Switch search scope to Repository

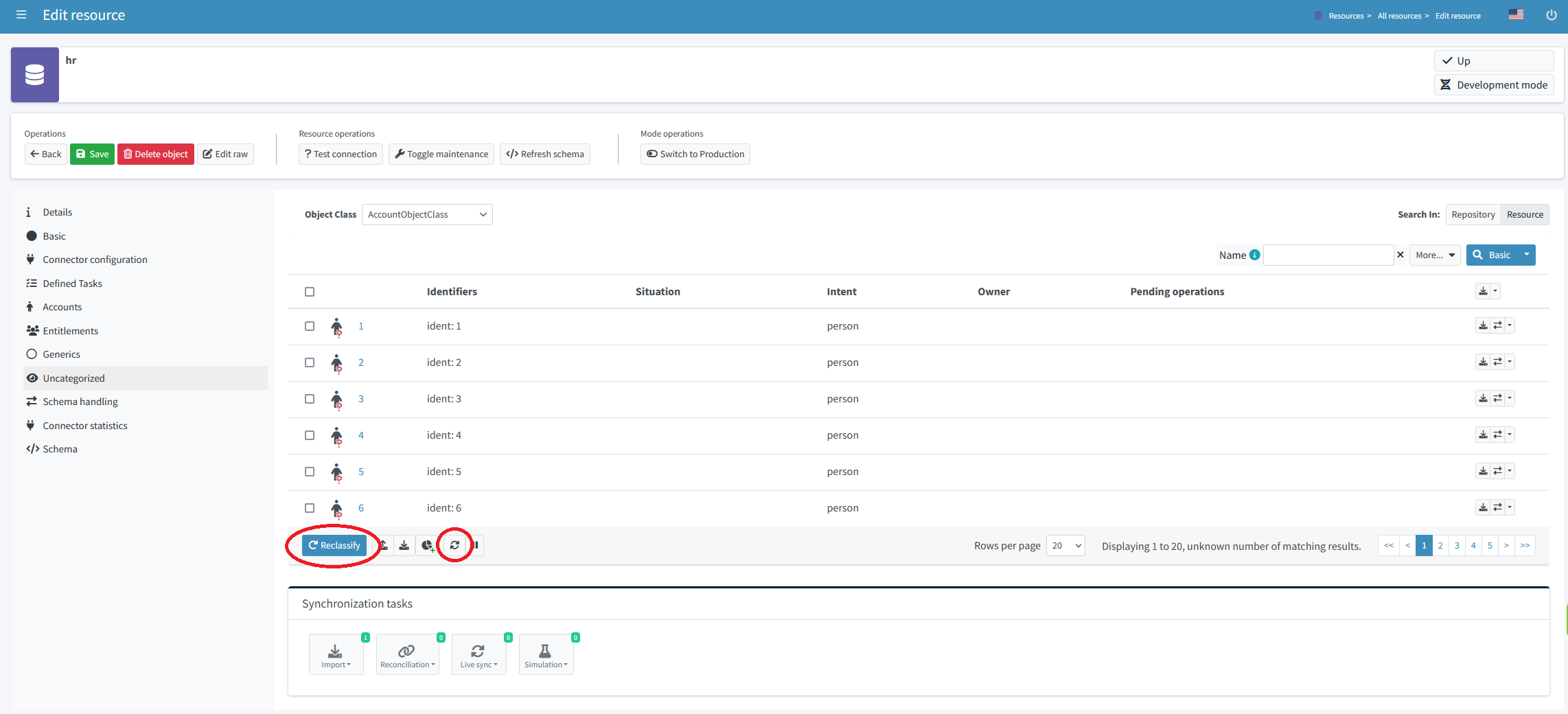1473,214
